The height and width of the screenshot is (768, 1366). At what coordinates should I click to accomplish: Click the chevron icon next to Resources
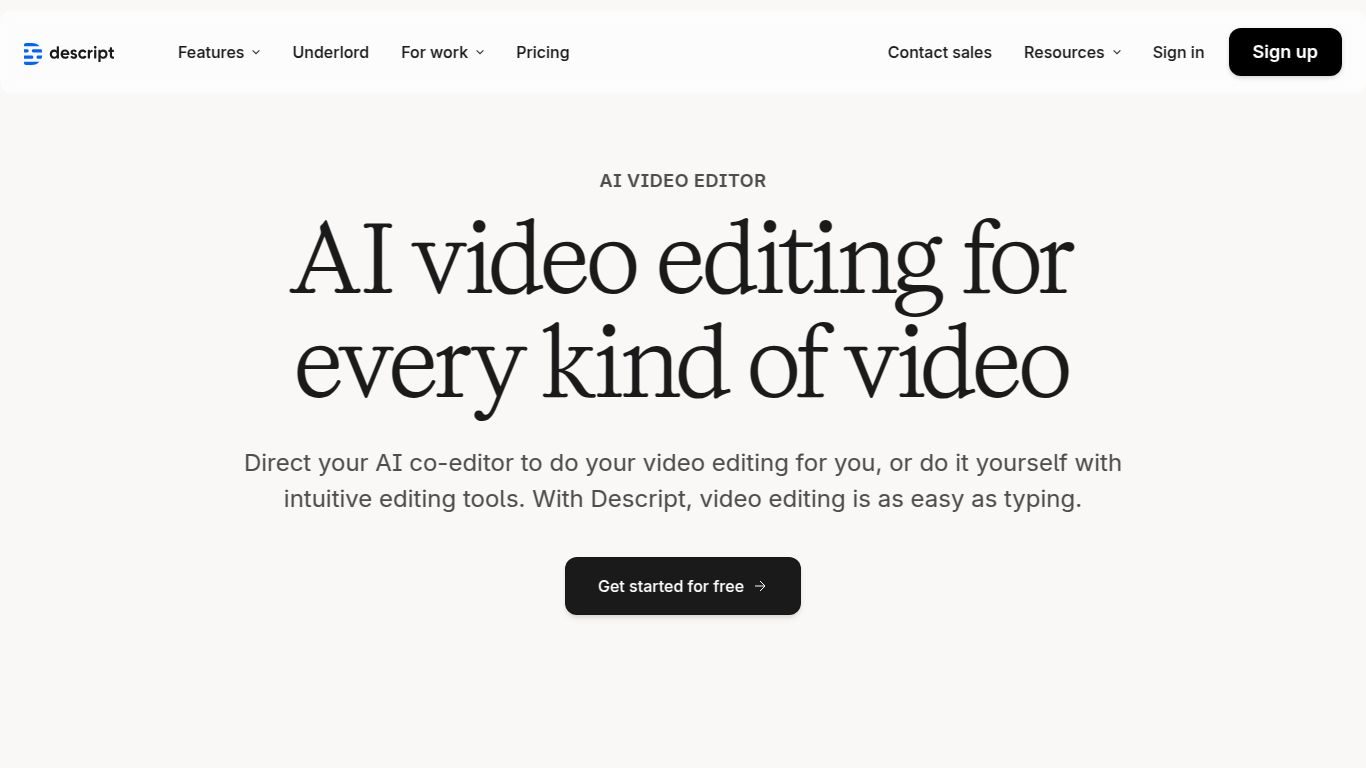(x=1115, y=53)
